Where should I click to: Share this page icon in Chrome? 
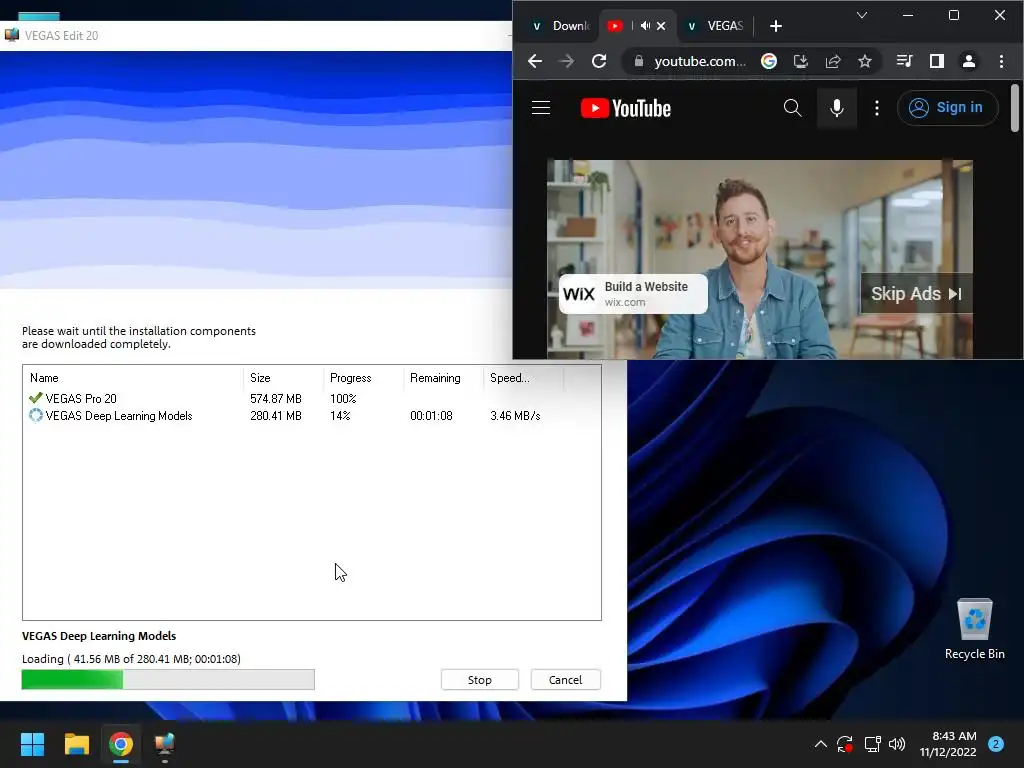pyautogui.click(x=833, y=61)
